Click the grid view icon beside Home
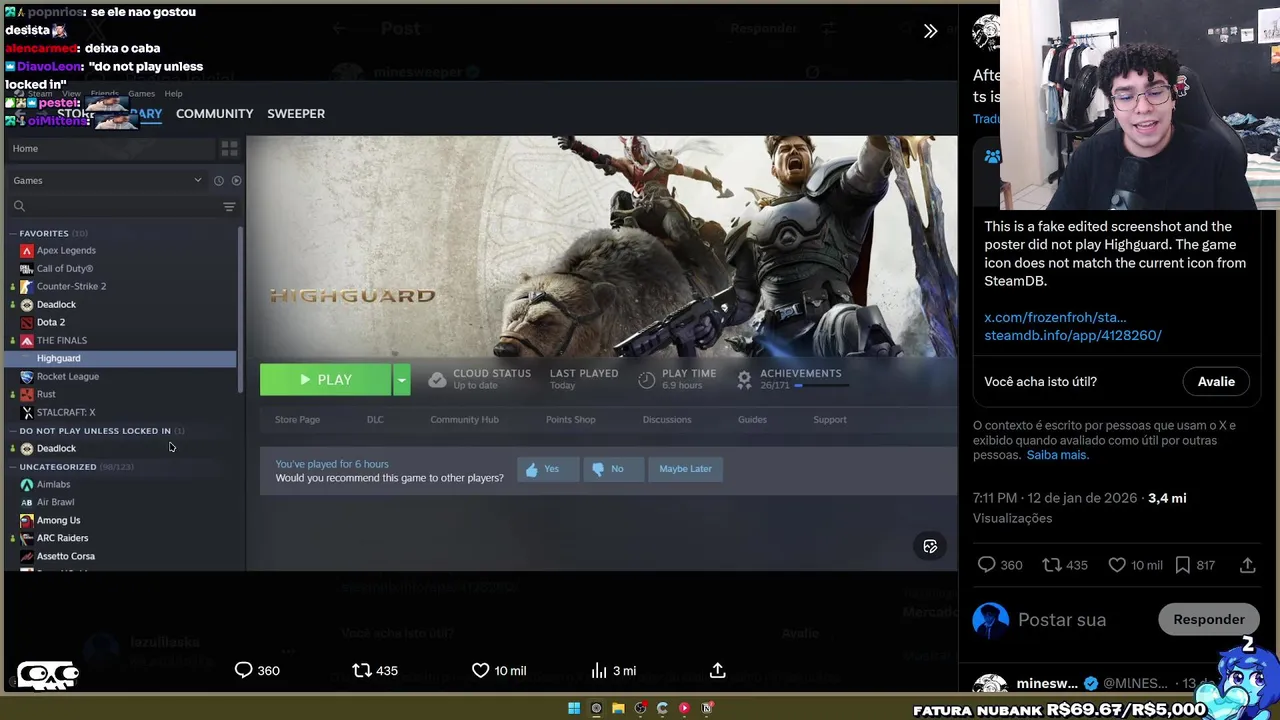1280x720 pixels. [229, 149]
